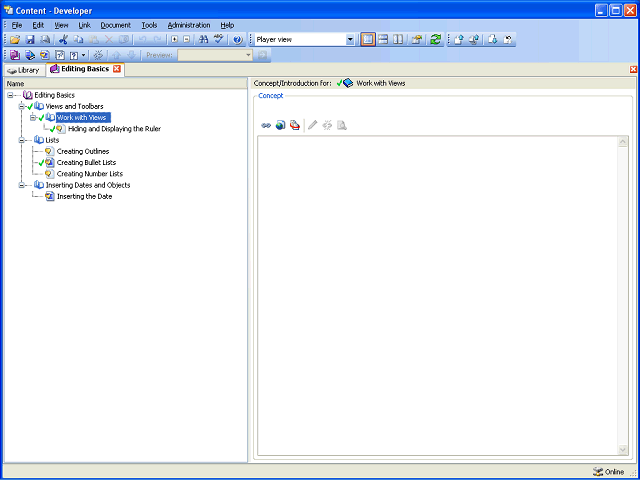
Task: Collapse all outline items toolbar icon
Action: (187, 40)
